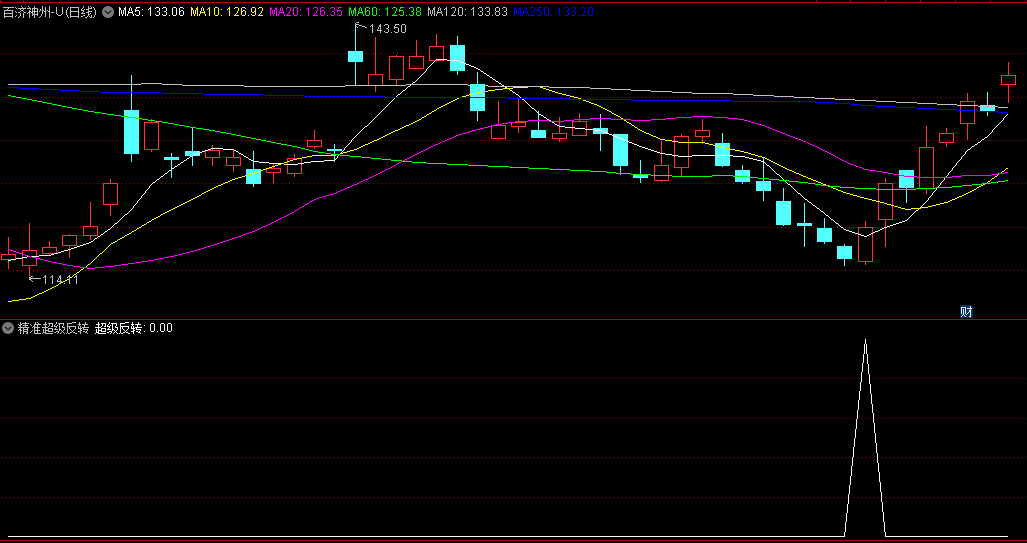Screen dimensions: 1027x543
Task: Click the white spike peak in indicator panel
Action: (x=865, y=341)
